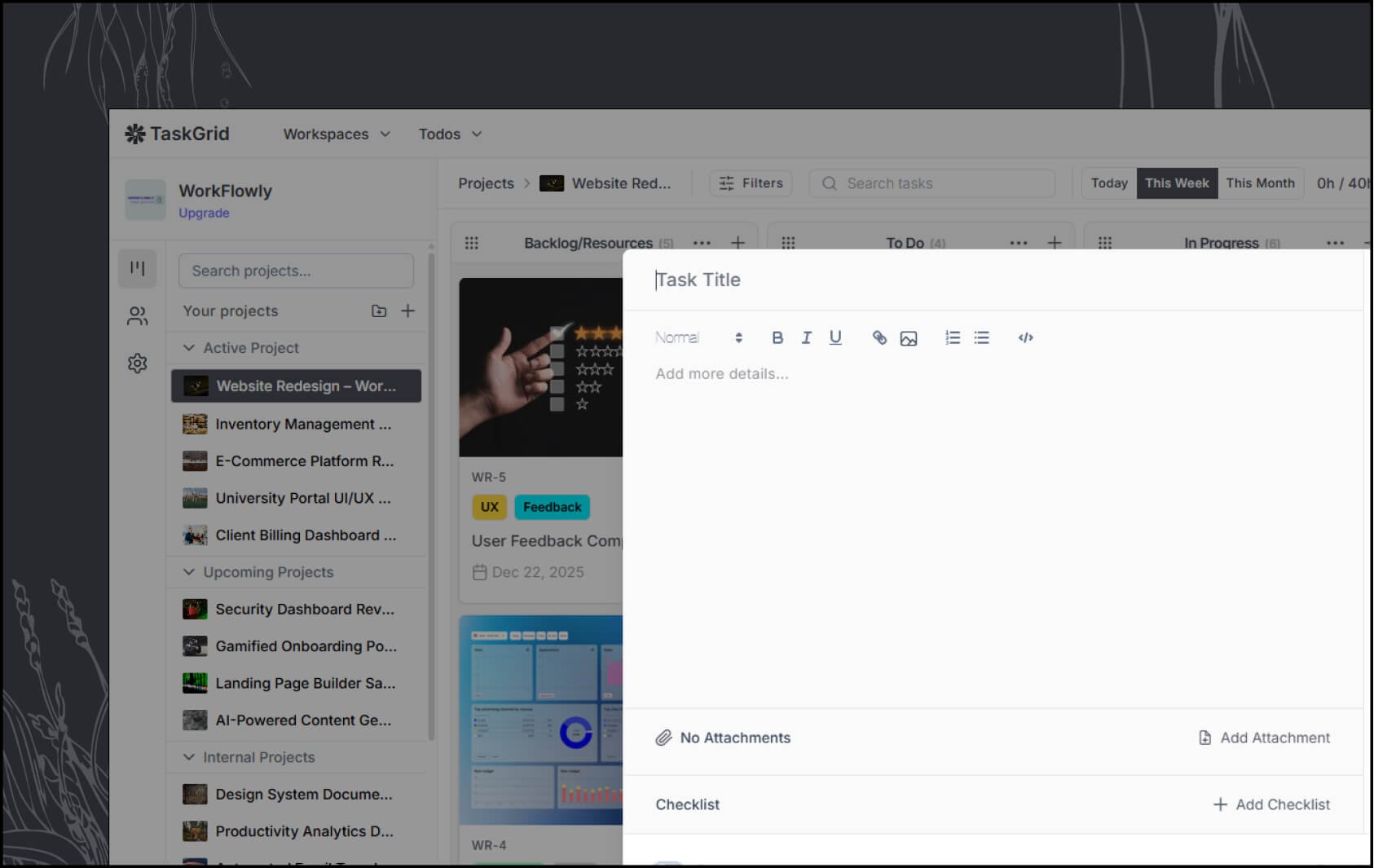
Task: Insert a link using the link icon
Action: (x=879, y=337)
